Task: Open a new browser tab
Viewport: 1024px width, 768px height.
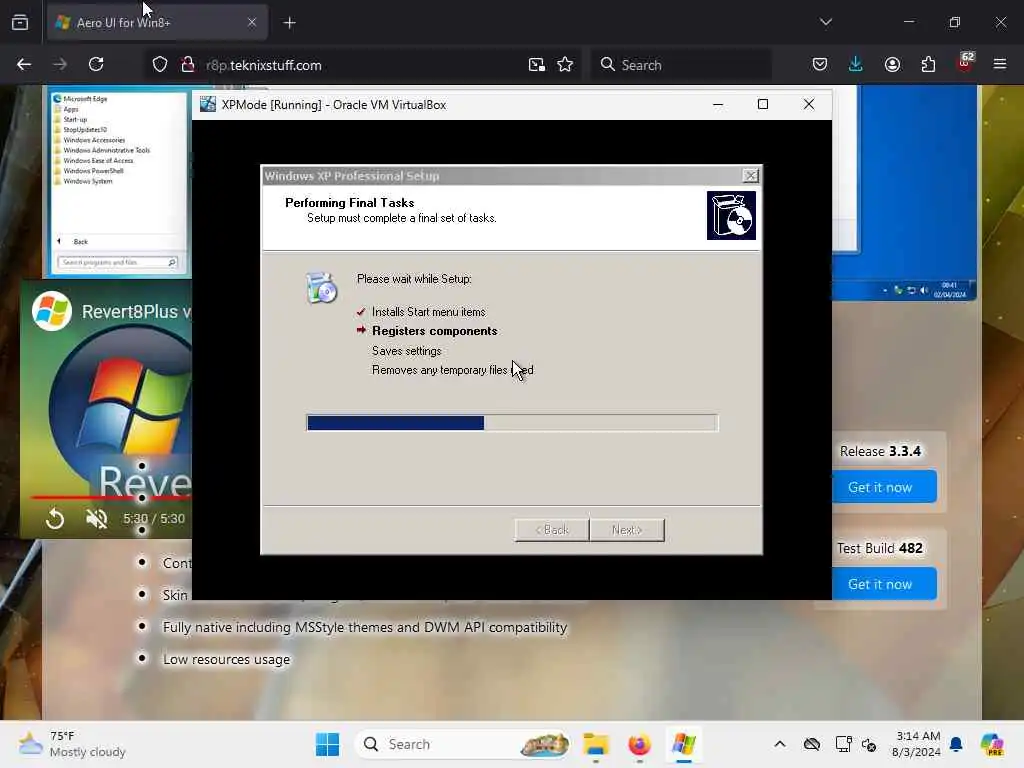Action: (x=289, y=23)
